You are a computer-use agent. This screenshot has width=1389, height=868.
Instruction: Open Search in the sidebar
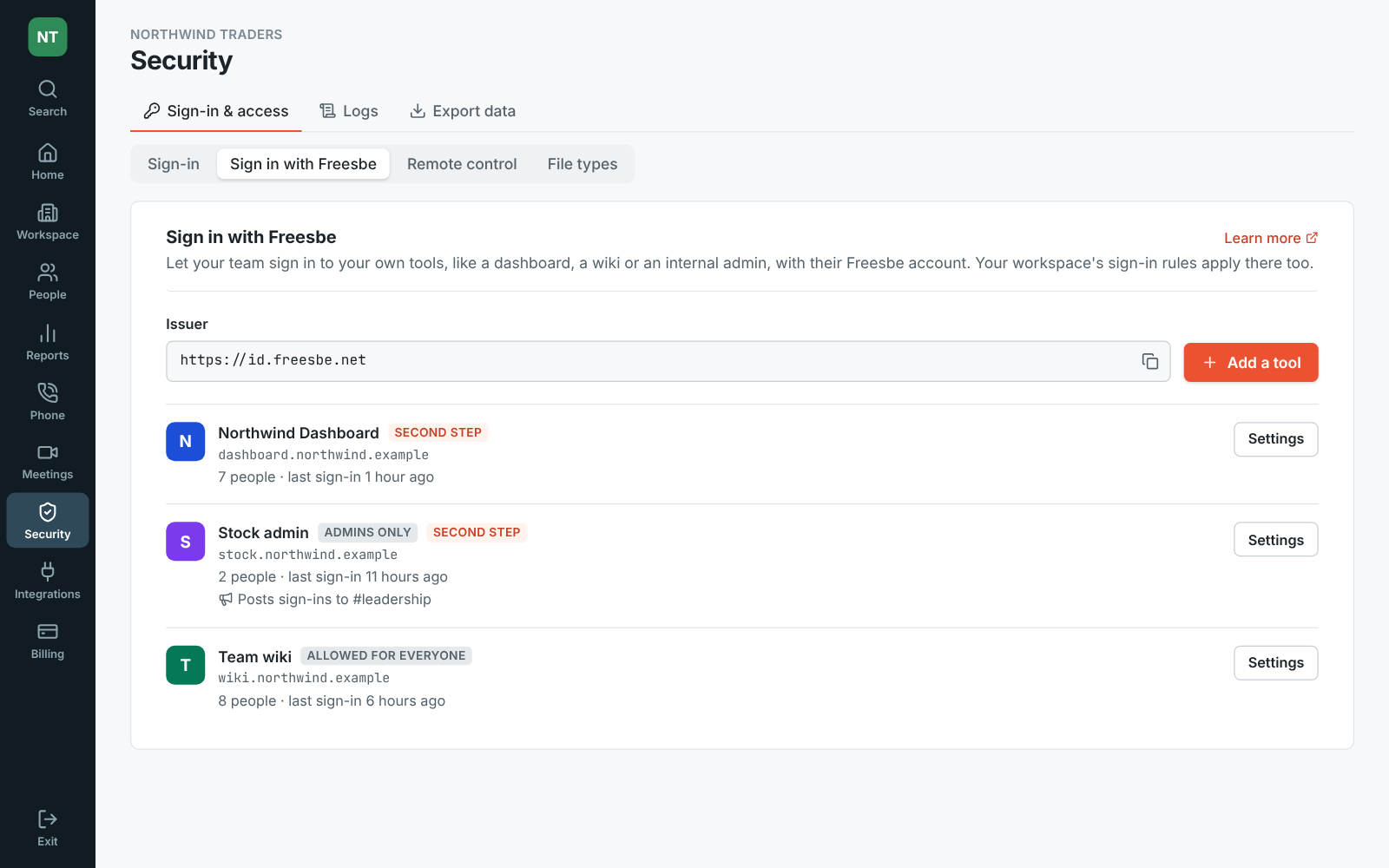(48, 99)
